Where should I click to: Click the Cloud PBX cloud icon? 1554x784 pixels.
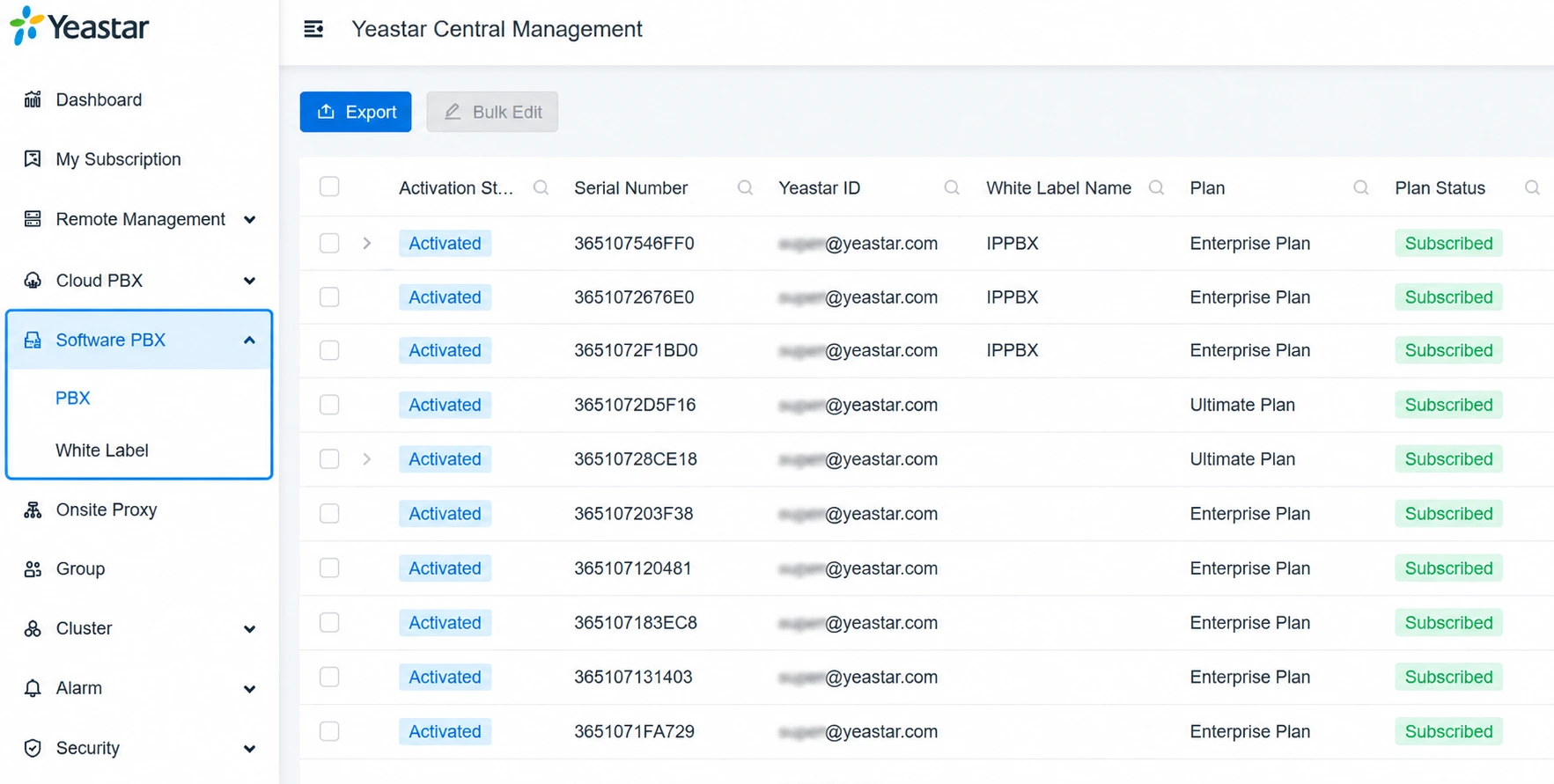click(33, 281)
